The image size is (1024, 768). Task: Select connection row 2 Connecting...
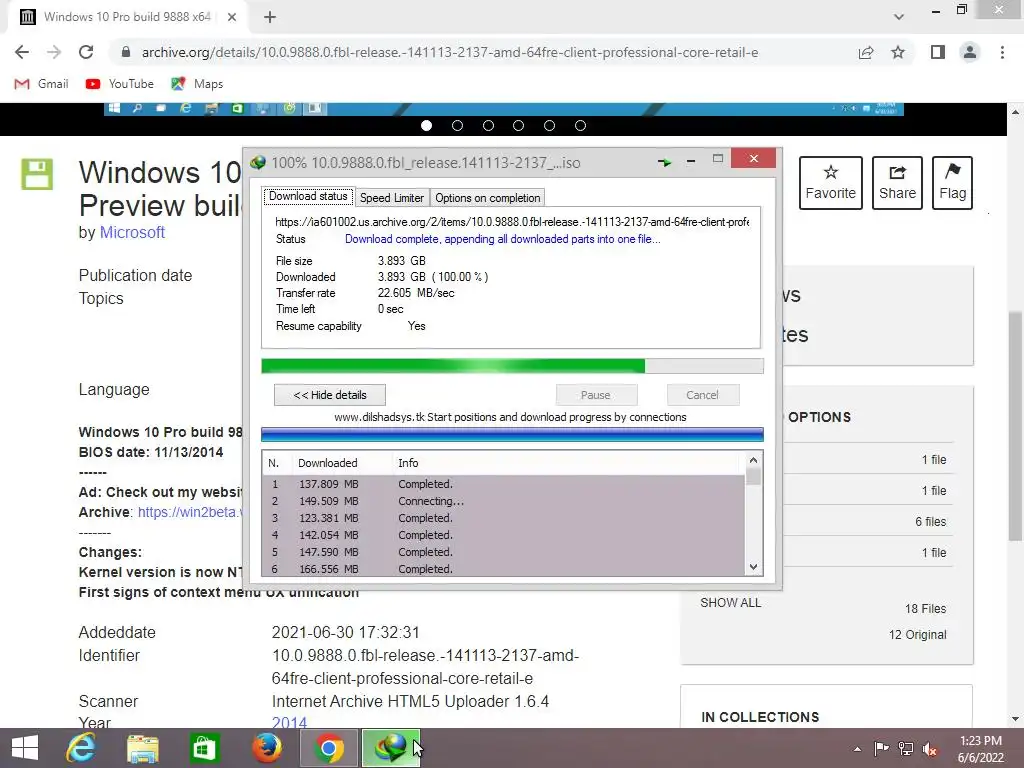pyautogui.click(x=504, y=501)
